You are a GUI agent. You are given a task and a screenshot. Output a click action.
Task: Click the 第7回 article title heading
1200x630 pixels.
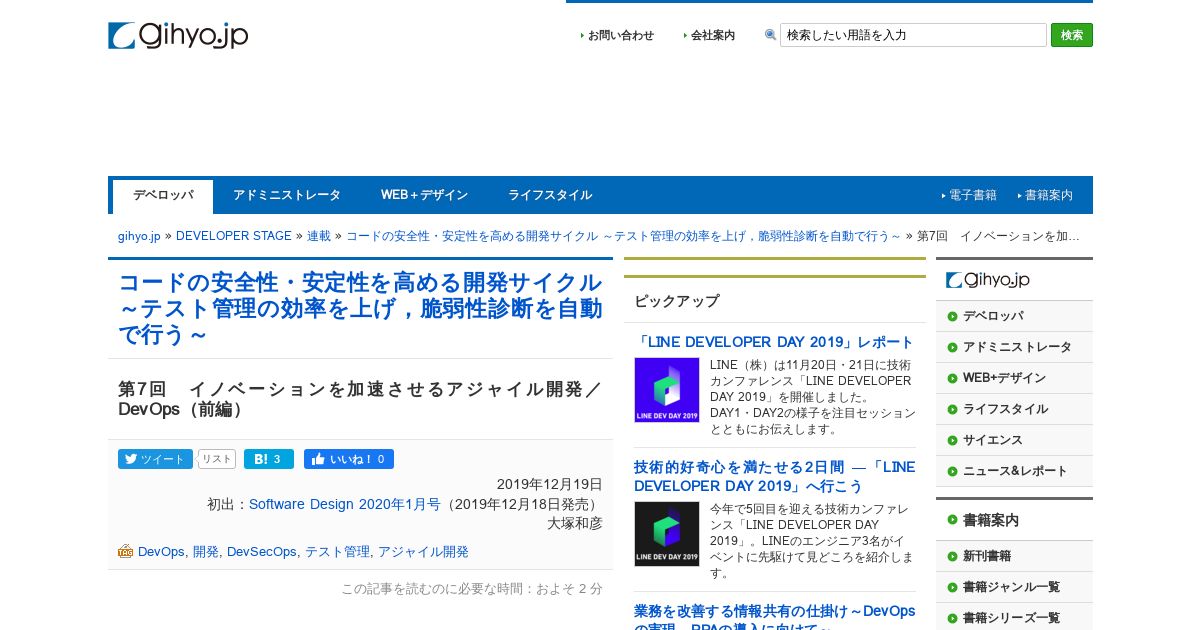(x=360, y=399)
